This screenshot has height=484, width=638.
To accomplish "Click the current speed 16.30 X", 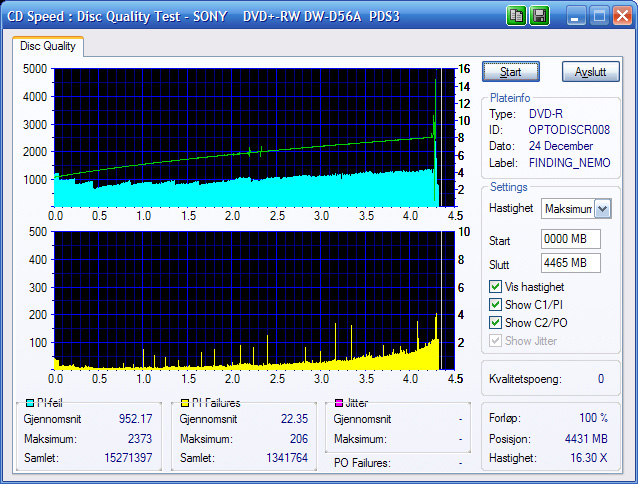I will [589, 458].
